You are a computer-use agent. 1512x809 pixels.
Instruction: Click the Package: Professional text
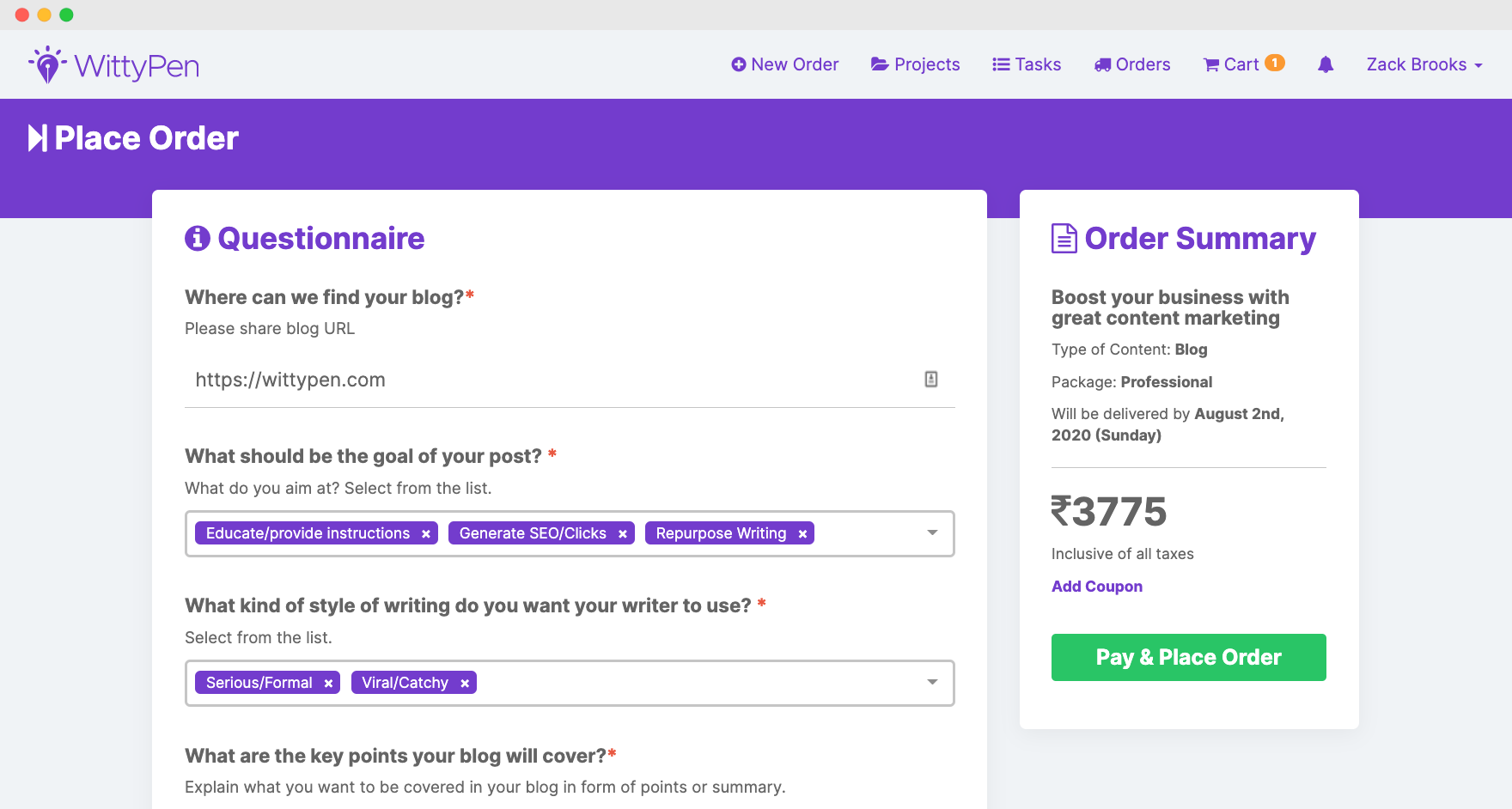click(x=1132, y=382)
